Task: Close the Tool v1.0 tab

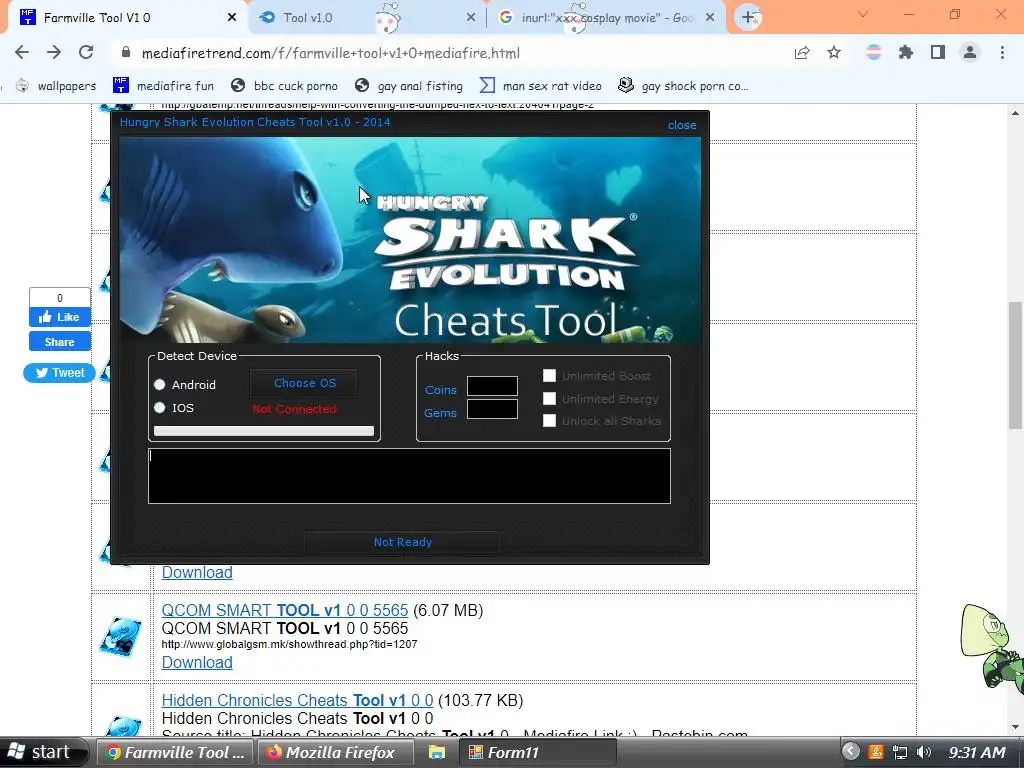Action: 471,18
